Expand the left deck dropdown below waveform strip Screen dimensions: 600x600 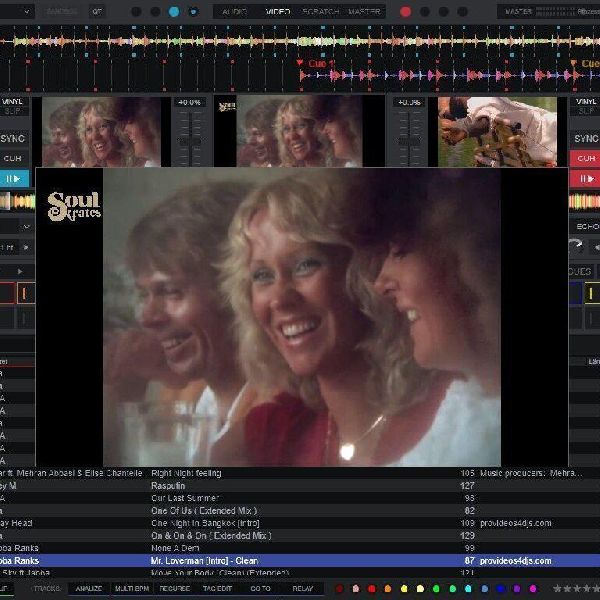click(x=26, y=227)
